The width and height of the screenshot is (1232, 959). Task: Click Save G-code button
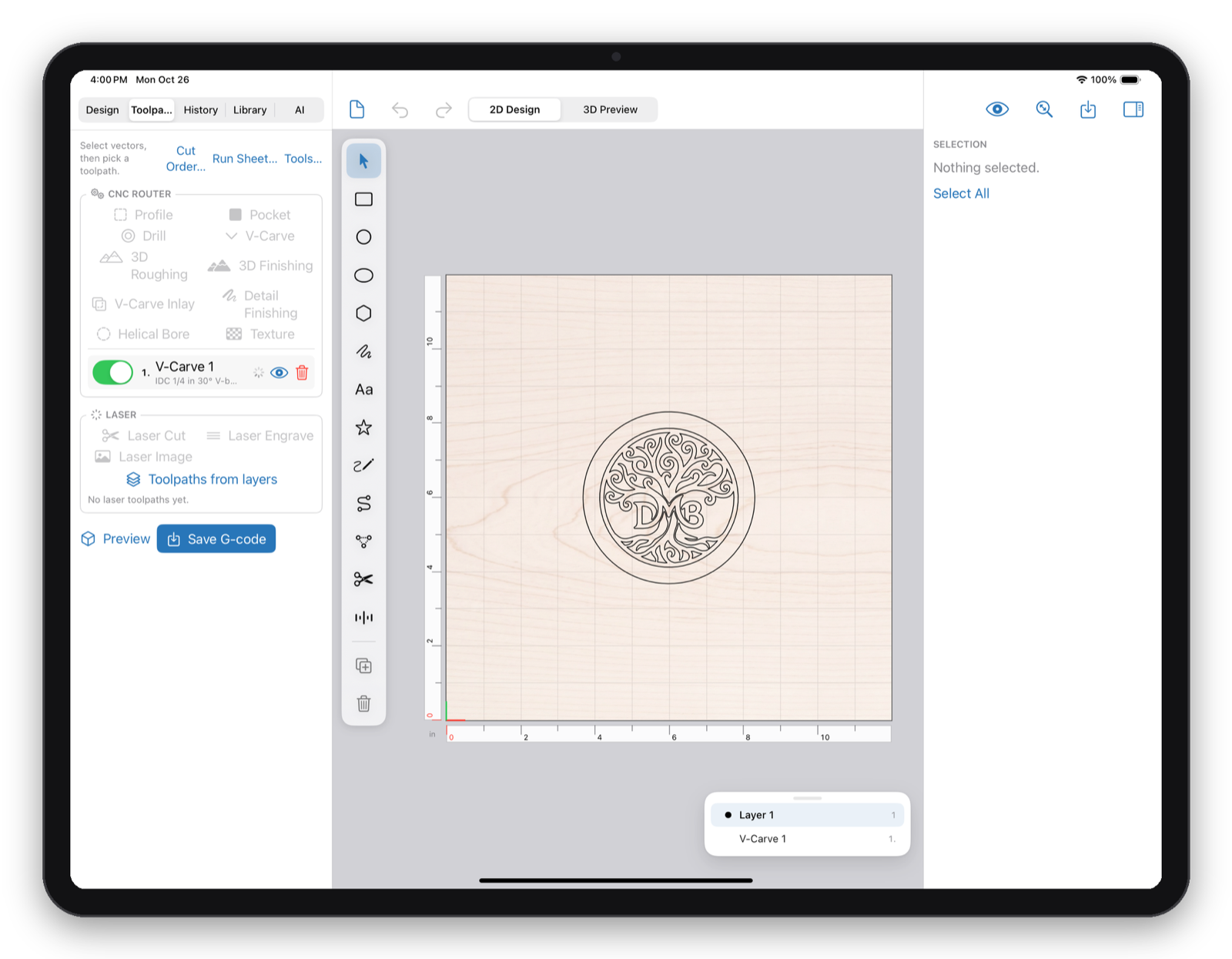216,539
